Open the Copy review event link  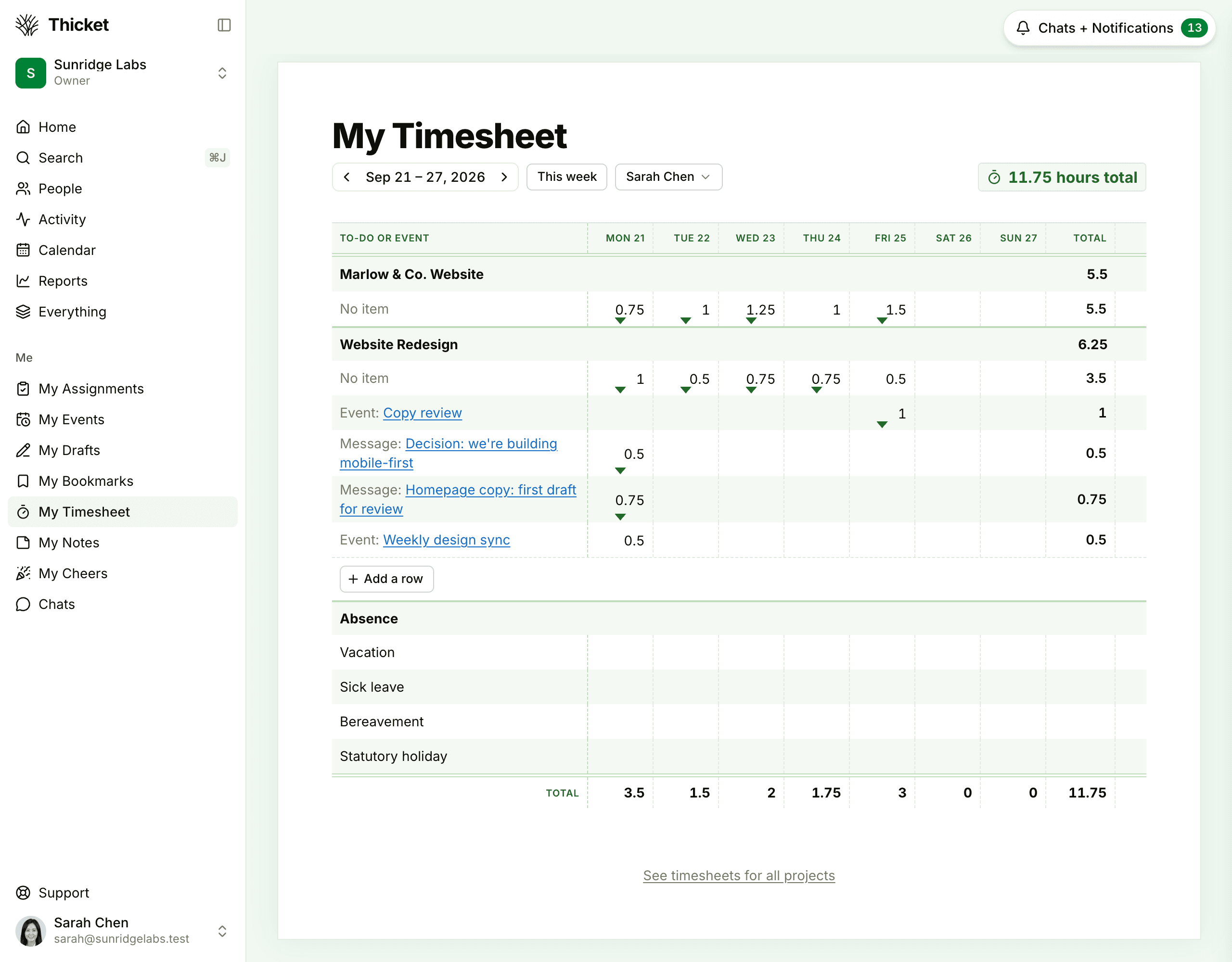(423, 413)
